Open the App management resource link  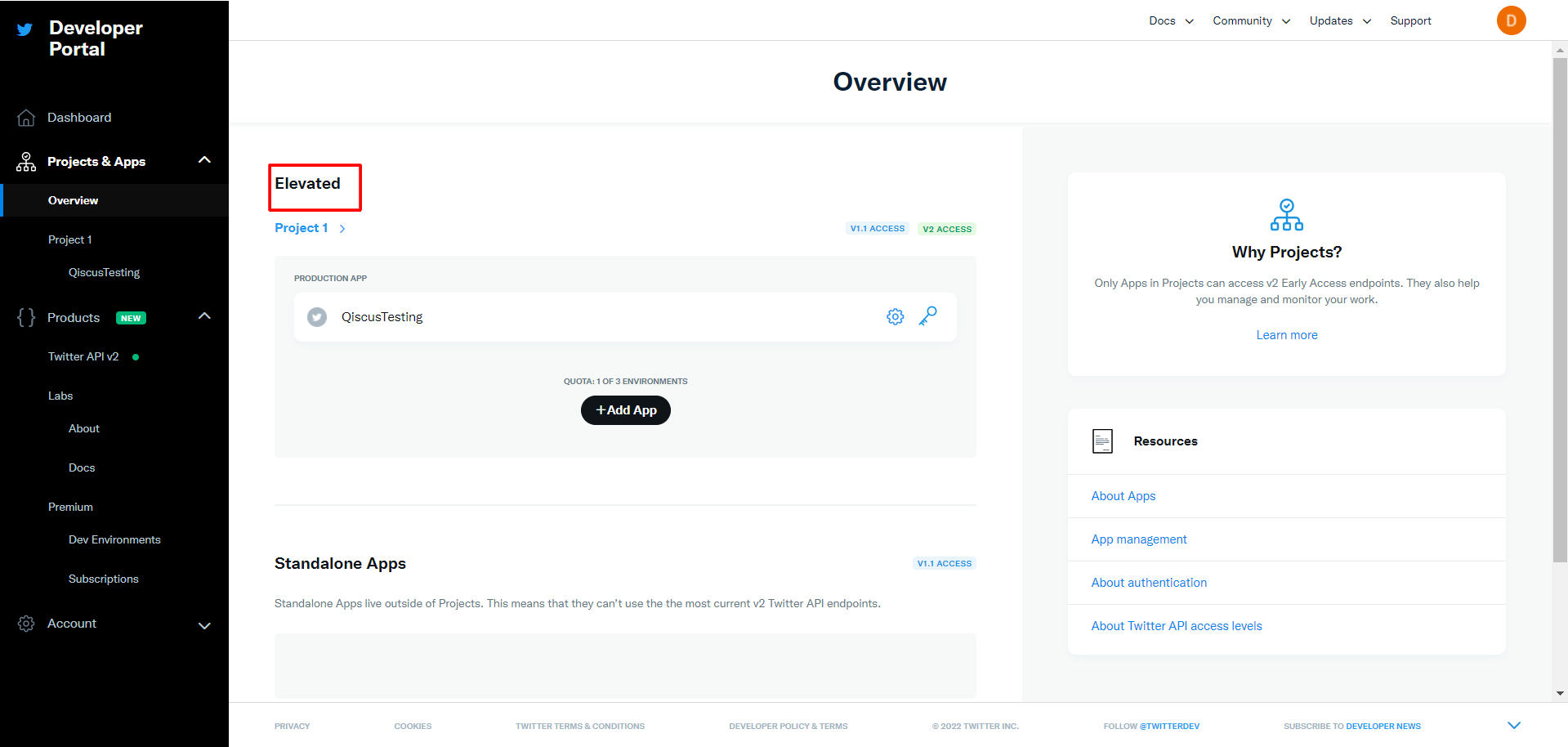1139,539
